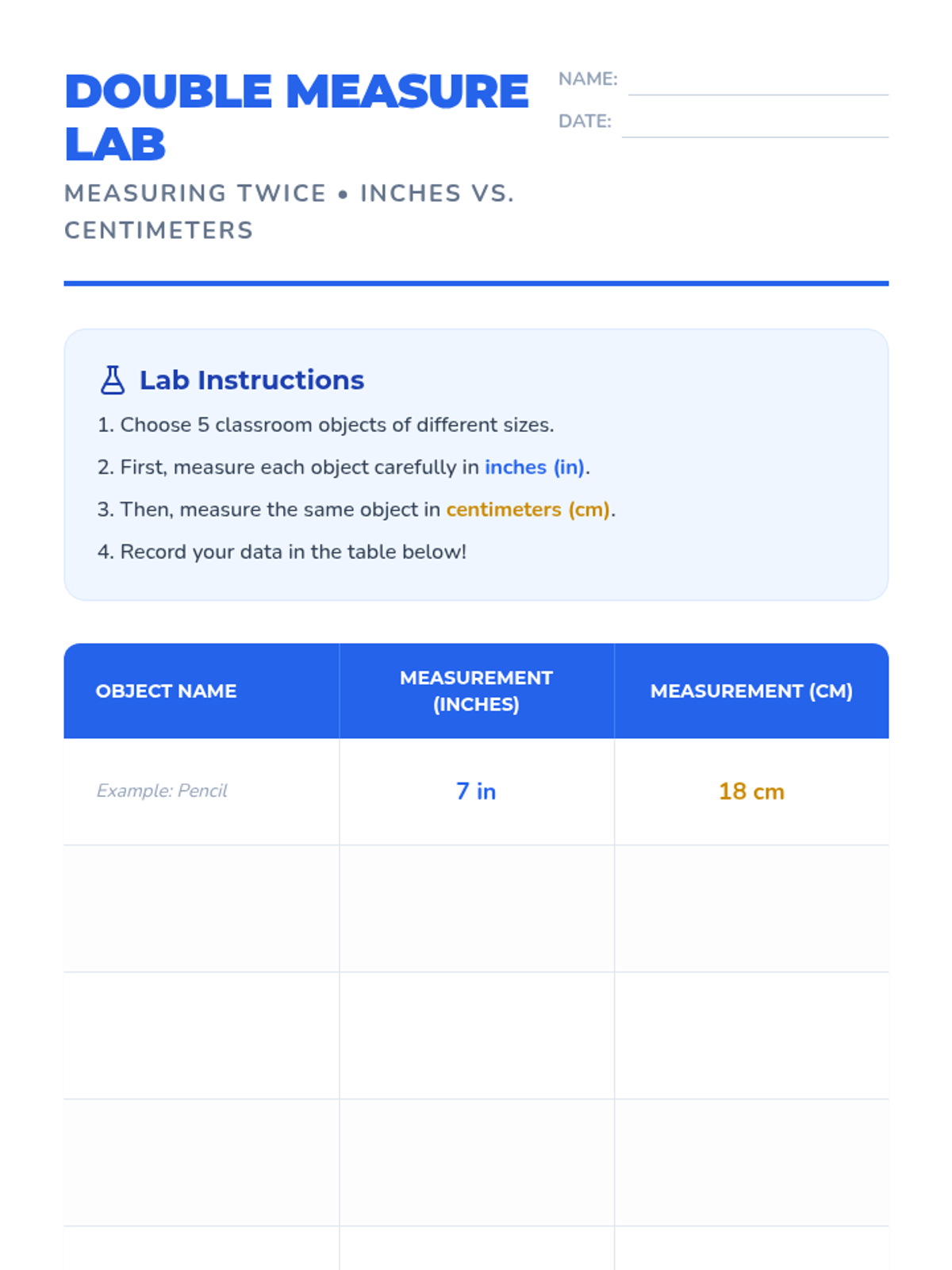
Task: Click the Object Name column header
Action: [202, 691]
